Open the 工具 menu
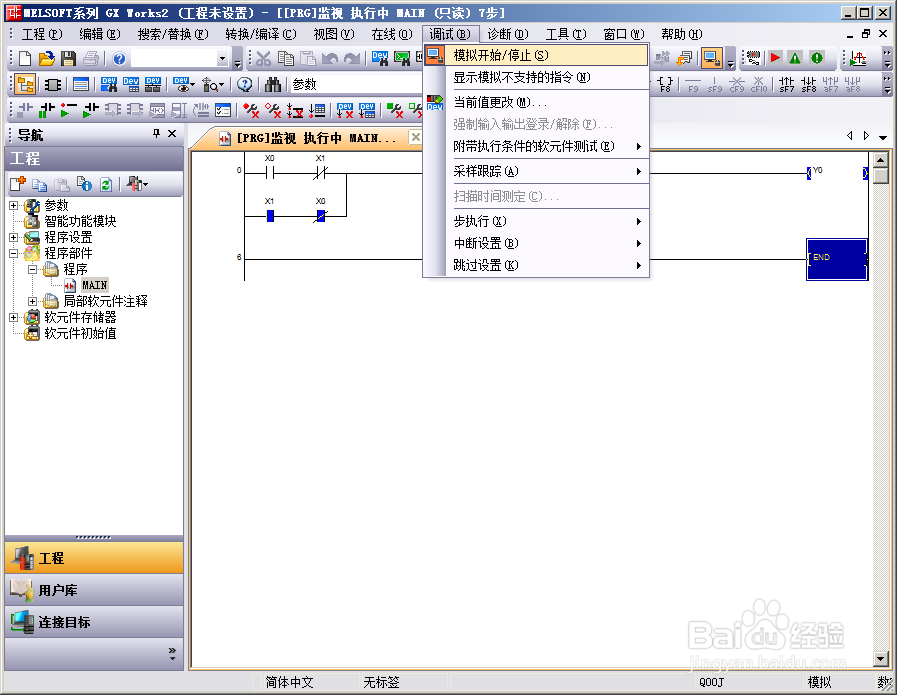The height and width of the screenshot is (695, 897). tap(566, 34)
